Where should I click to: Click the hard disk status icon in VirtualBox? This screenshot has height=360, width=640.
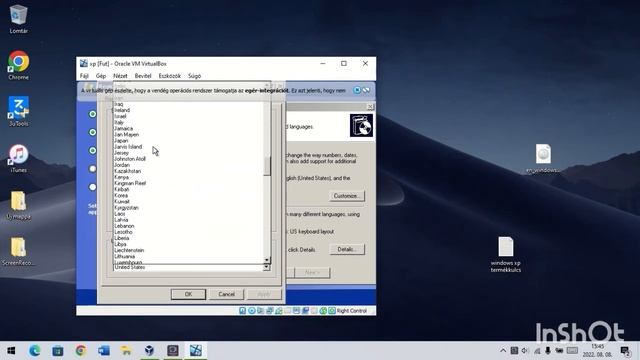[x=242, y=311]
